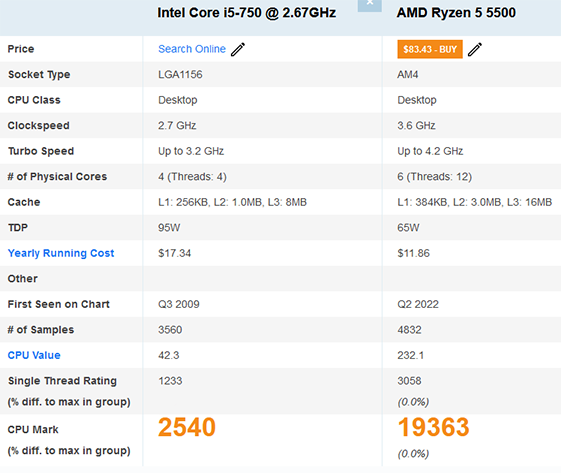The image size is (561, 473).
Task: Click the Intel TDP value 95W
Action: coord(169,228)
